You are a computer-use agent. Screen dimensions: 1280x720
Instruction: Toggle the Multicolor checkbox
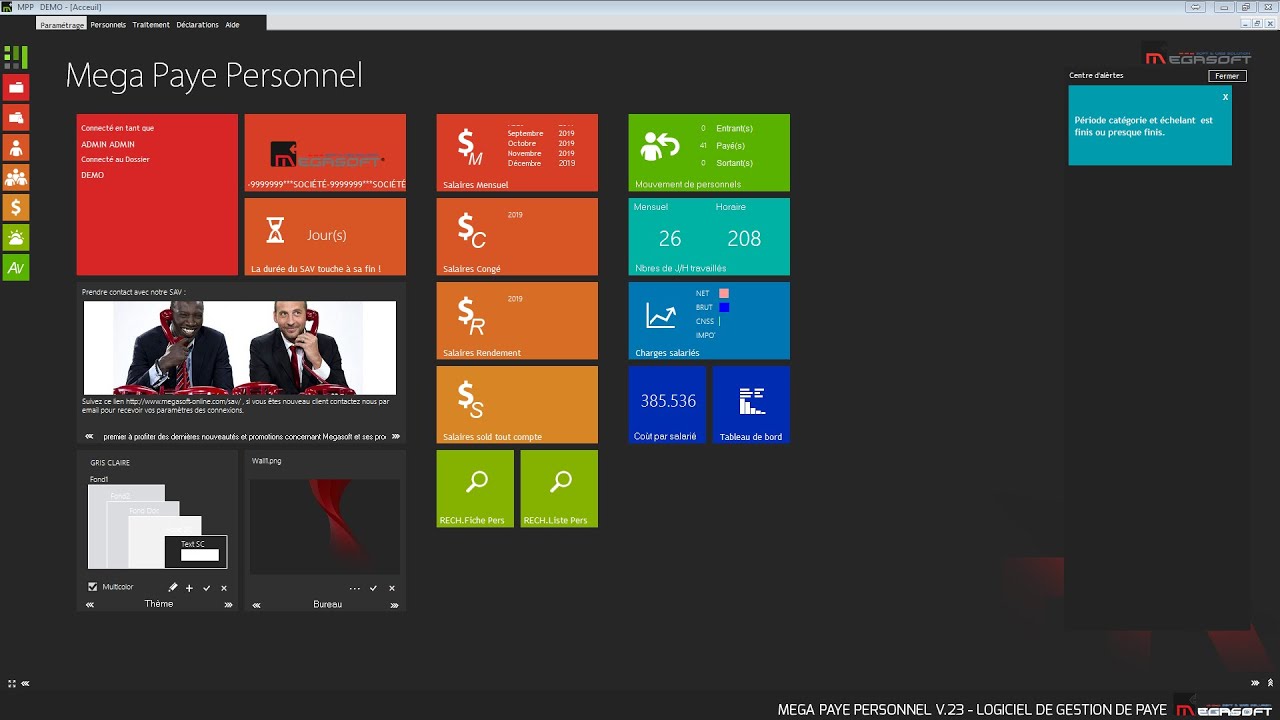(93, 587)
